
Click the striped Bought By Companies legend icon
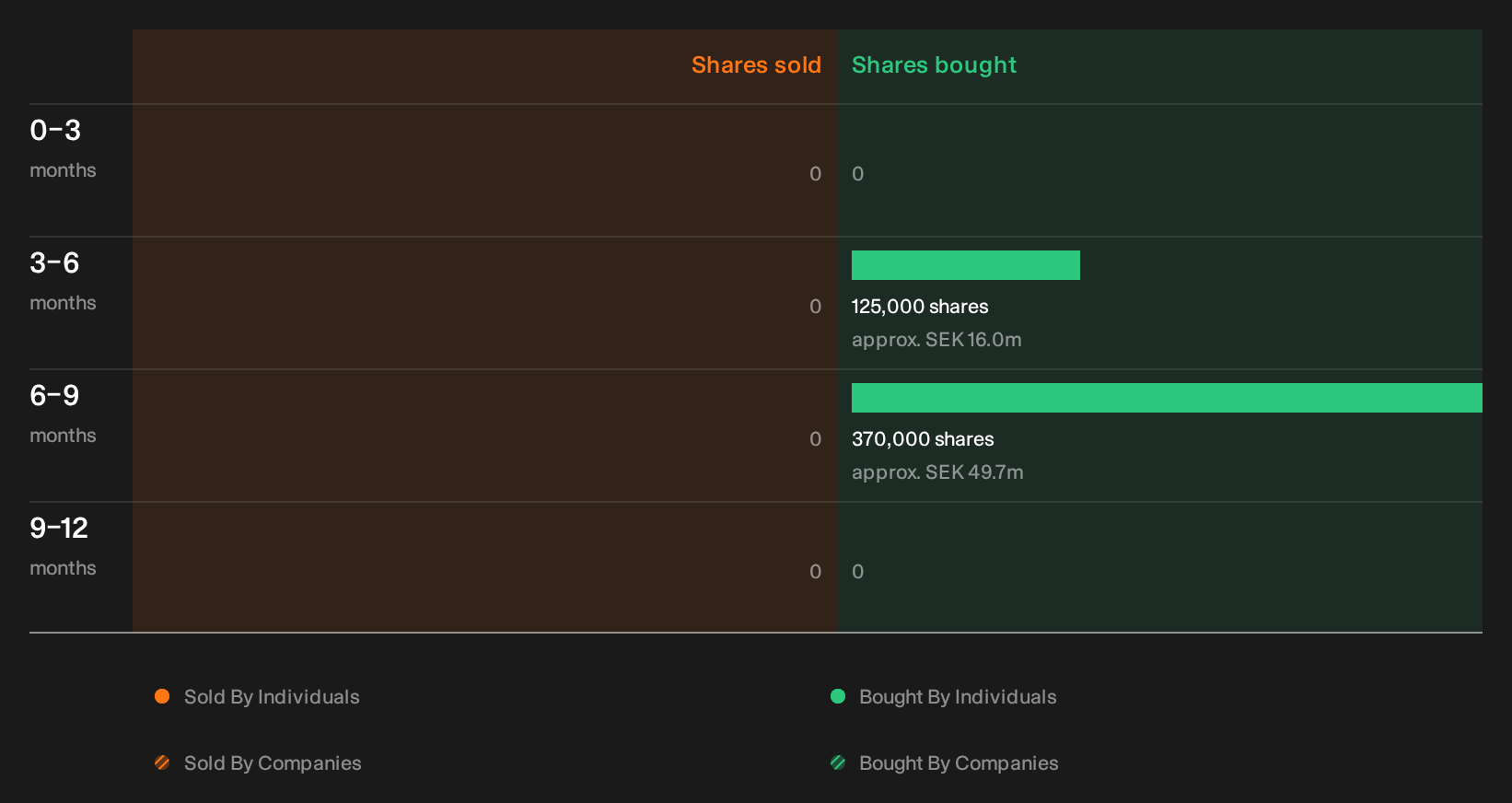[838, 762]
